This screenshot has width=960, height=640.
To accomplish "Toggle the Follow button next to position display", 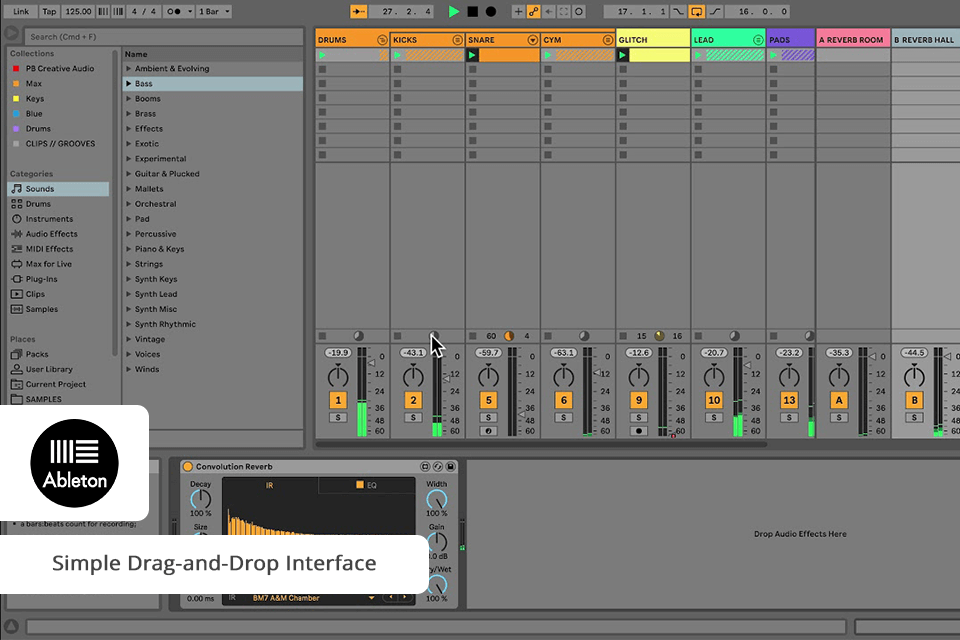I will [358, 12].
